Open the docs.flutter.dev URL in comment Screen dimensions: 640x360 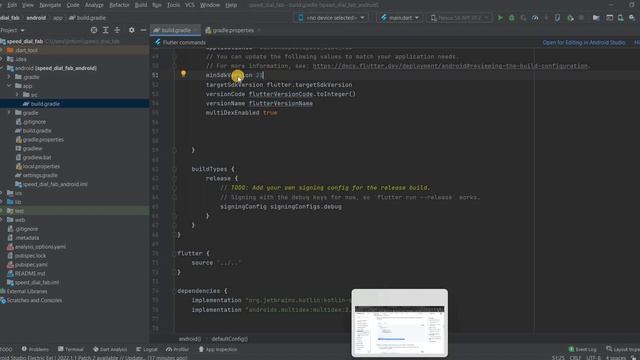(x=450, y=66)
